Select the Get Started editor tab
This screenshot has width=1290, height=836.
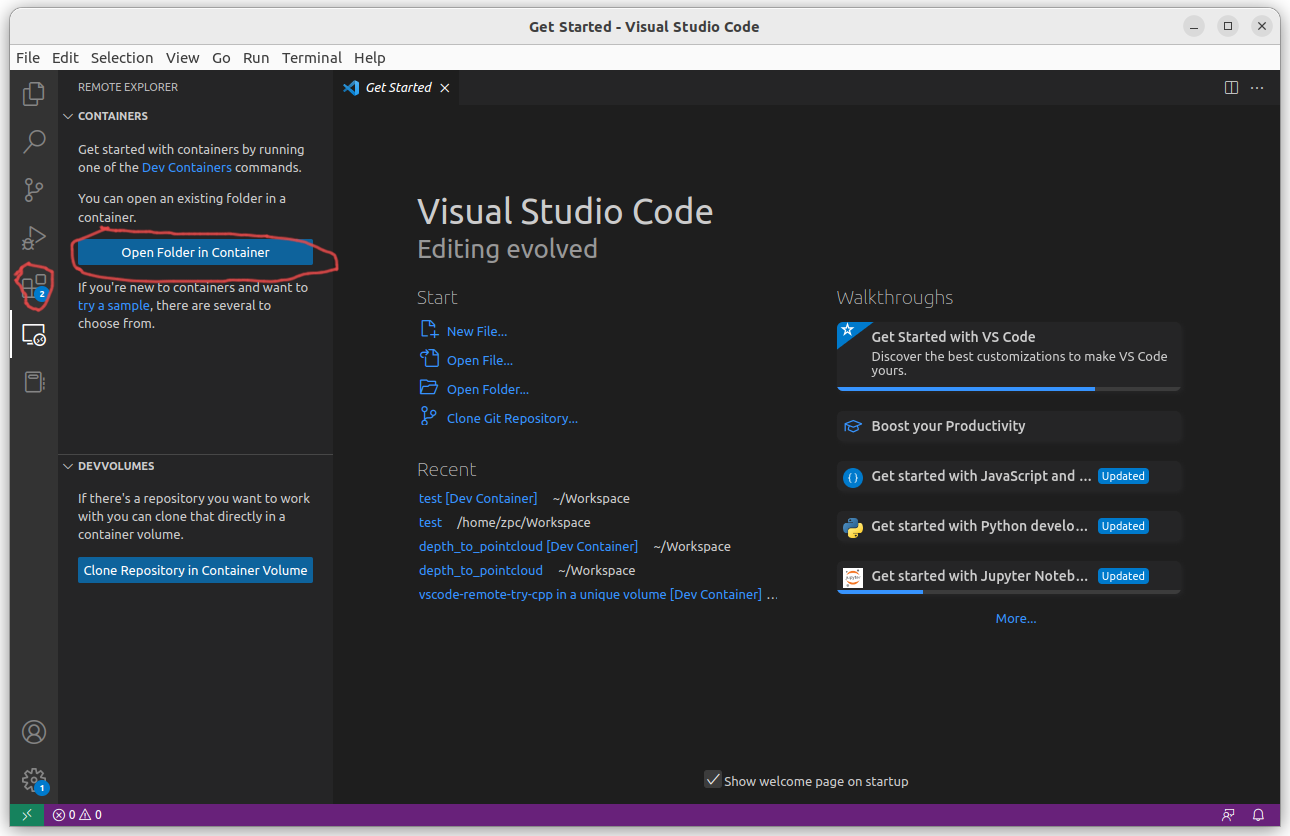[397, 88]
